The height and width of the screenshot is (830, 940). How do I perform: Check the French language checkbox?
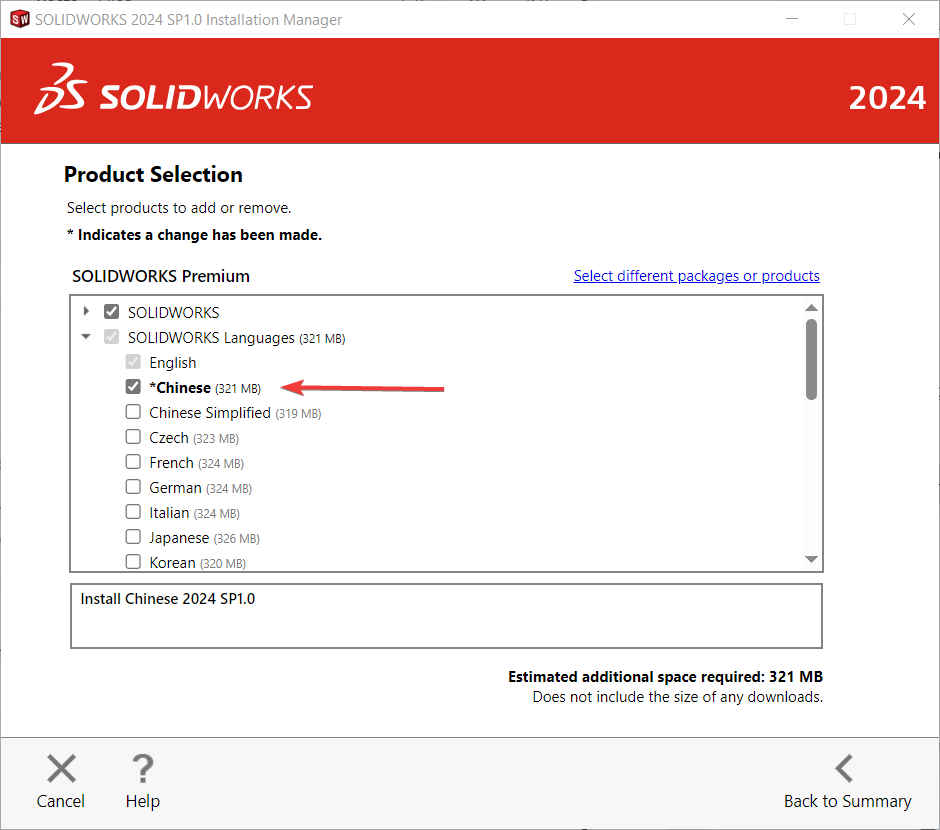(x=133, y=462)
